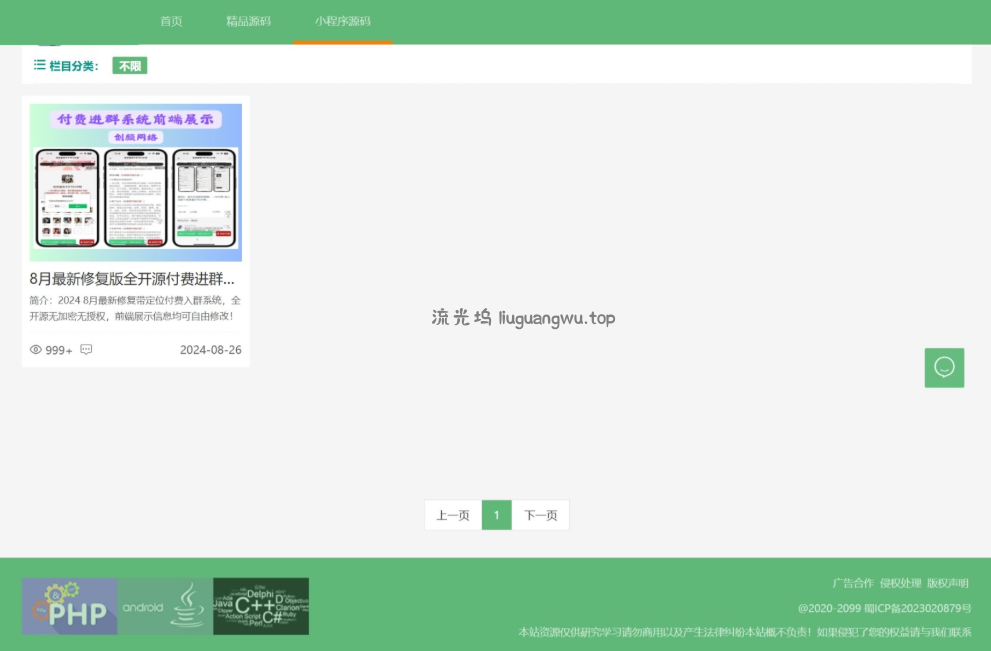The height and width of the screenshot is (651, 991).
Task: Open the 侵权处理 footer link
Action: [900, 583]
